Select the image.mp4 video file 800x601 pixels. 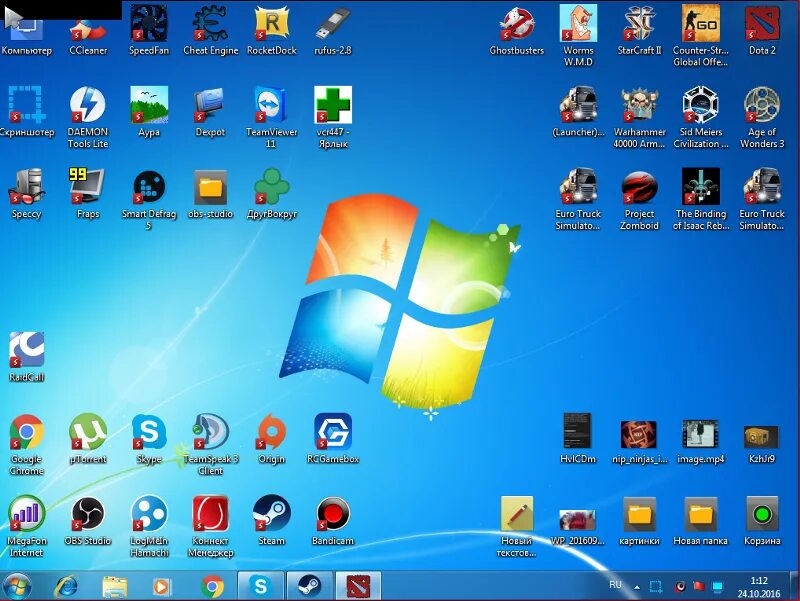pos(701,441)
